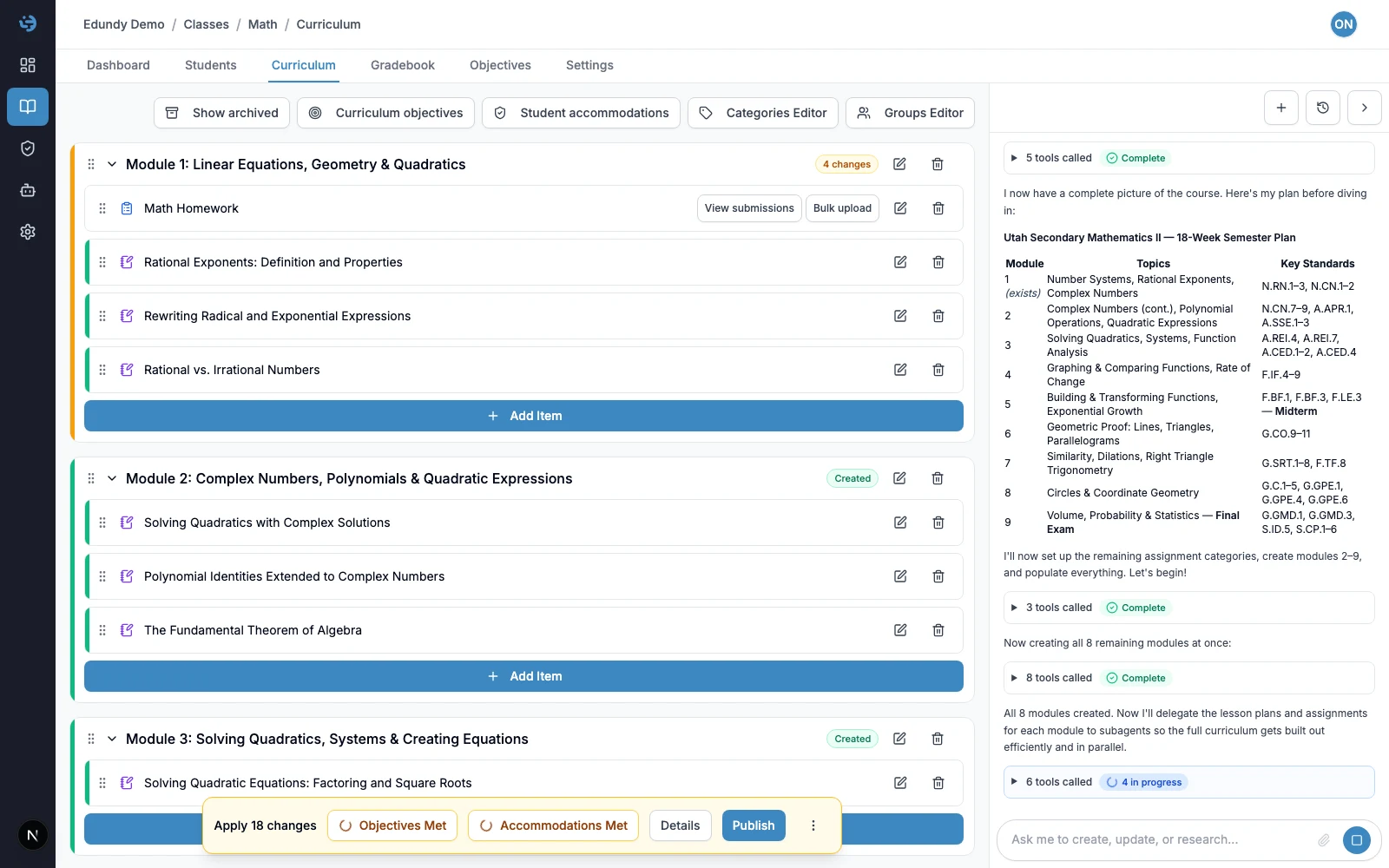The height and width of the screenshot is (868, 1389).
Task: Start a new chat with the plus icon
Action: pyautogui.click(x=1280, y=108)
